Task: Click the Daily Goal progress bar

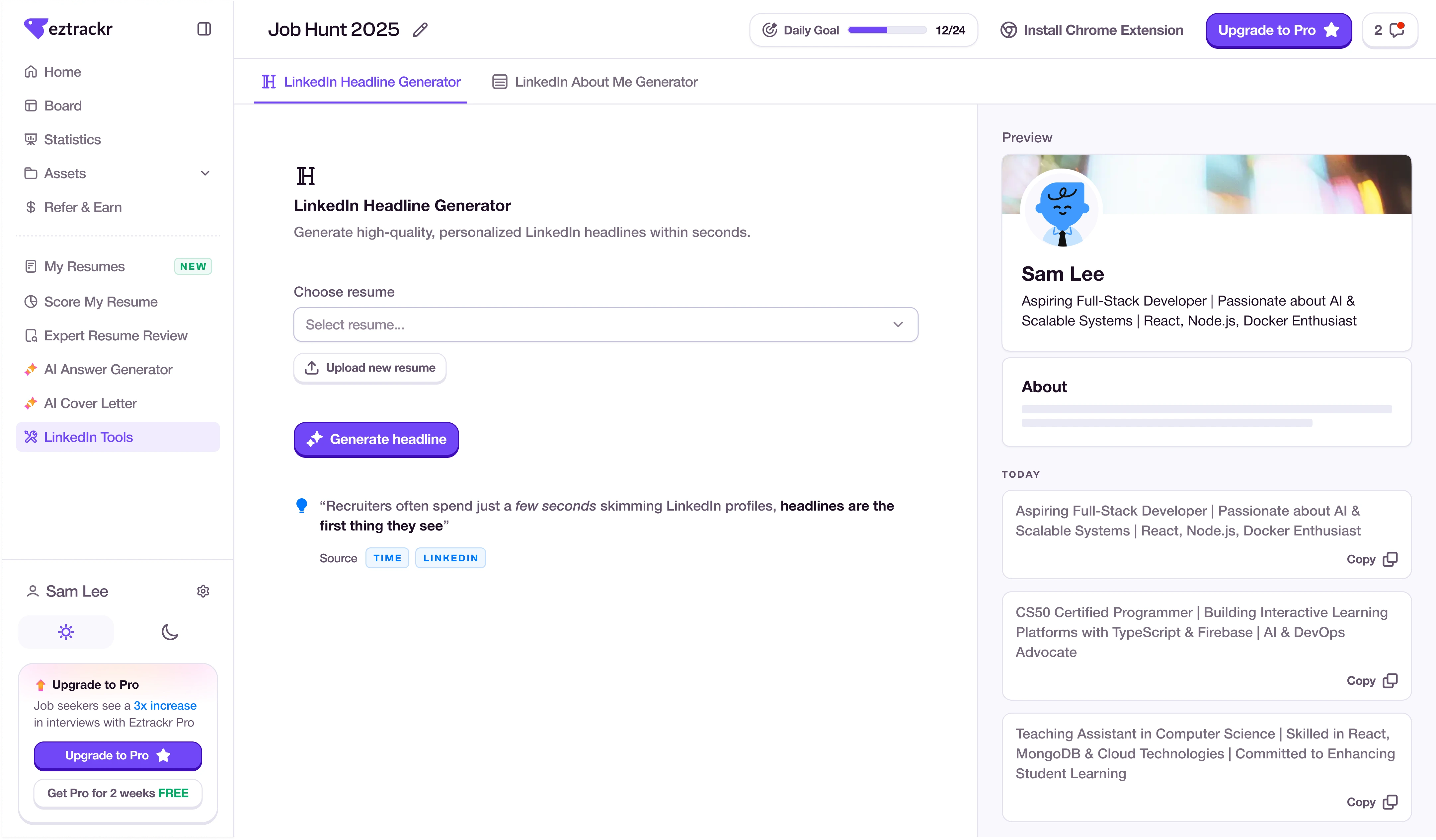Action: 887,30
